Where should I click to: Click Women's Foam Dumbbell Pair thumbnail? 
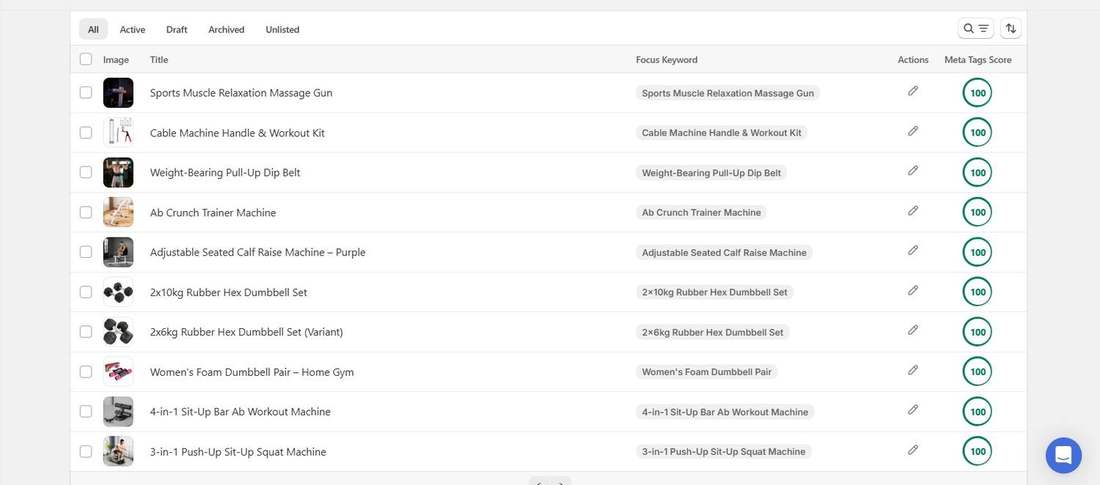tap(118, 371)
